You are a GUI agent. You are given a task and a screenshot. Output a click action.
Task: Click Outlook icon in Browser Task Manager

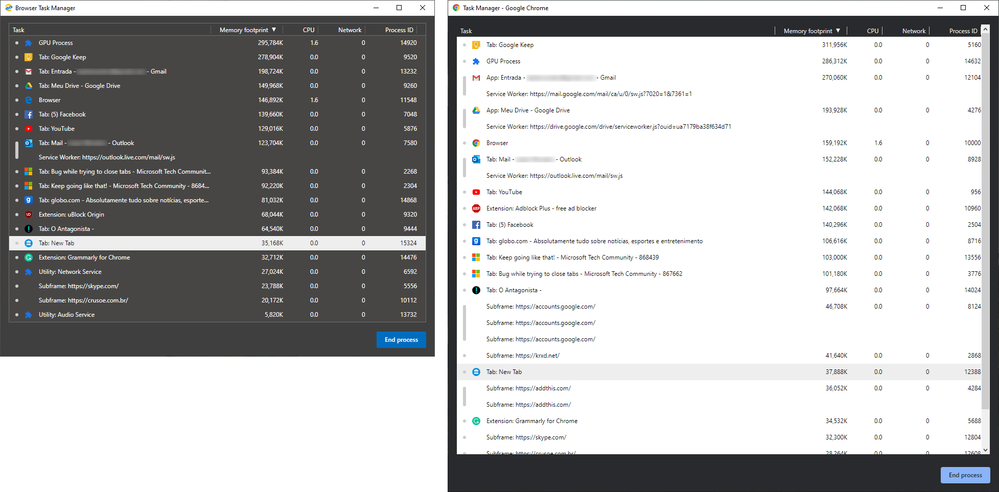tap(28, 143)
